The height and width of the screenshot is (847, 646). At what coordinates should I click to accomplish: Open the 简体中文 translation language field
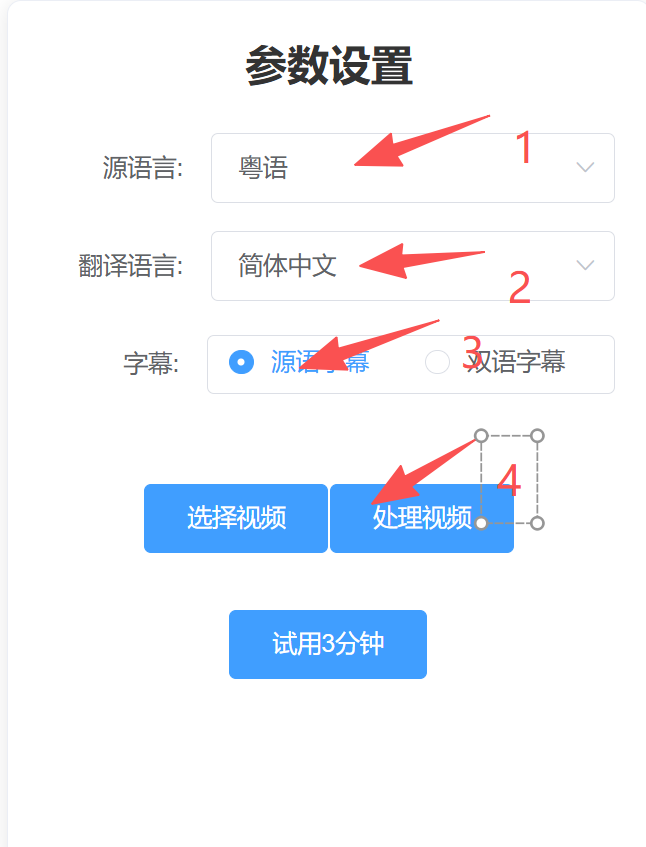tap(413, 266)
